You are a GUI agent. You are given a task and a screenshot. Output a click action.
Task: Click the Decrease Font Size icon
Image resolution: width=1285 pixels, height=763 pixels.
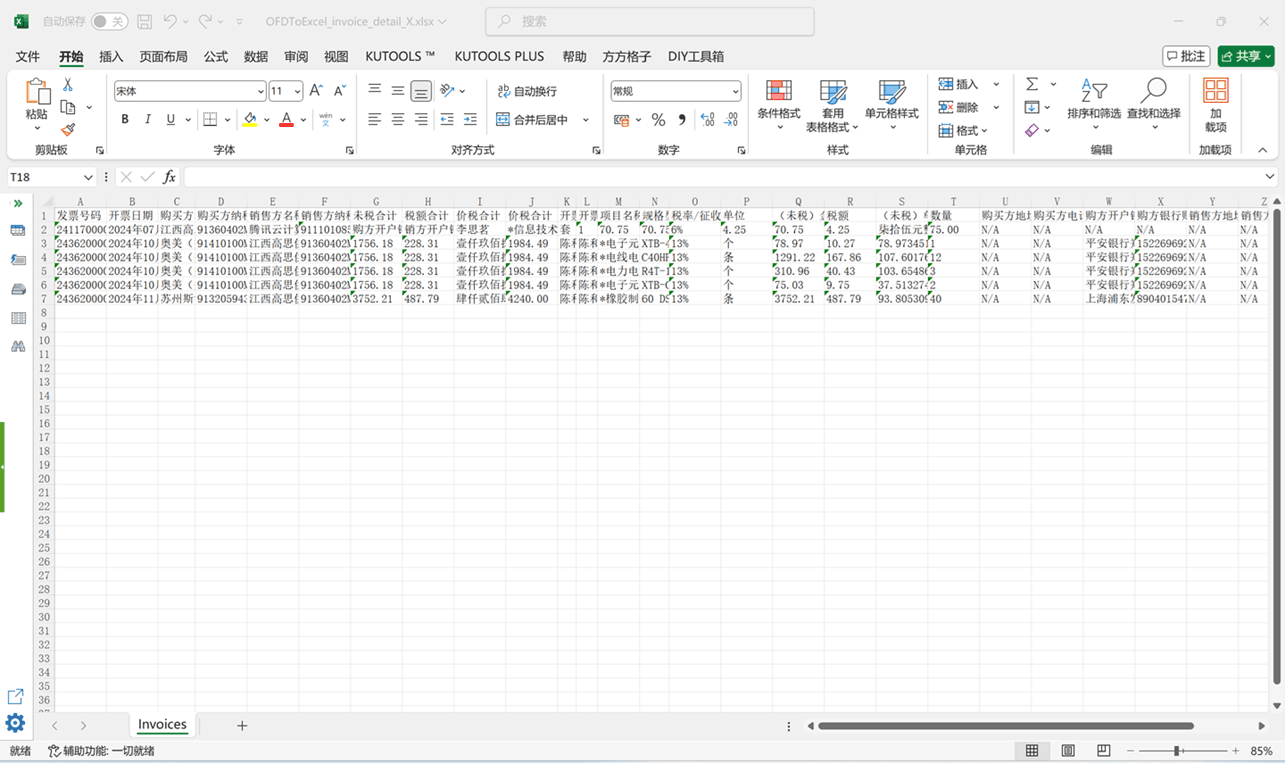pos(340,91)
